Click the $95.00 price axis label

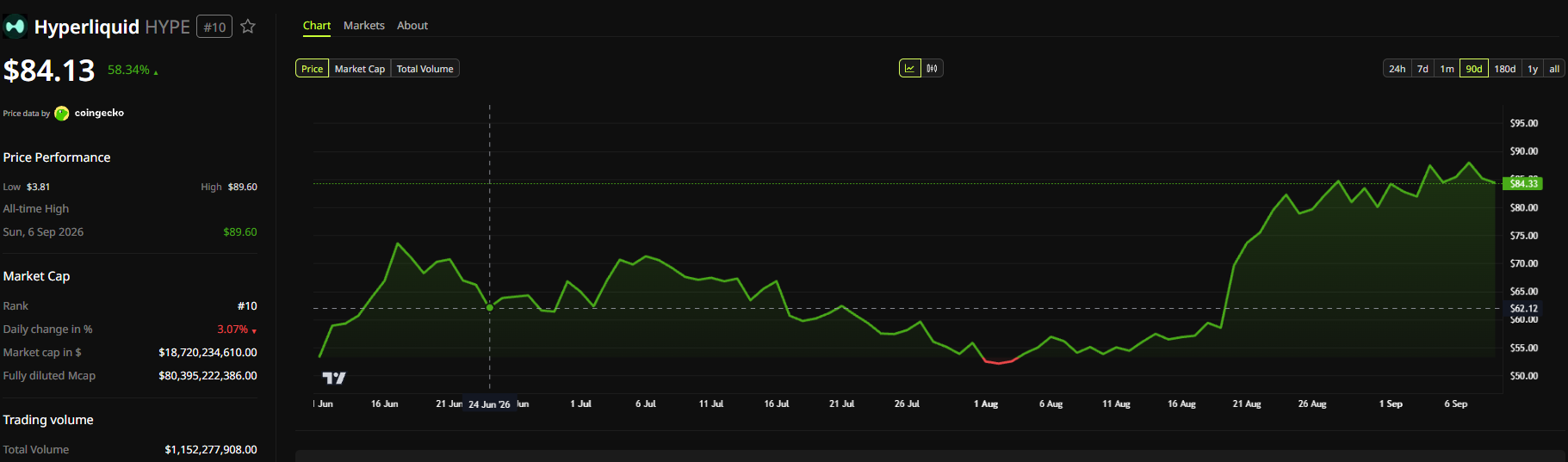pos(1524,124)
